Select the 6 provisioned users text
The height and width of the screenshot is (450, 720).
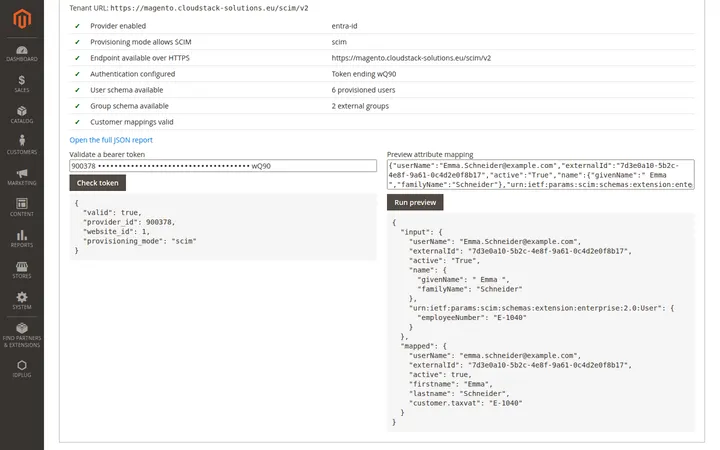click(x=363, y=90)
